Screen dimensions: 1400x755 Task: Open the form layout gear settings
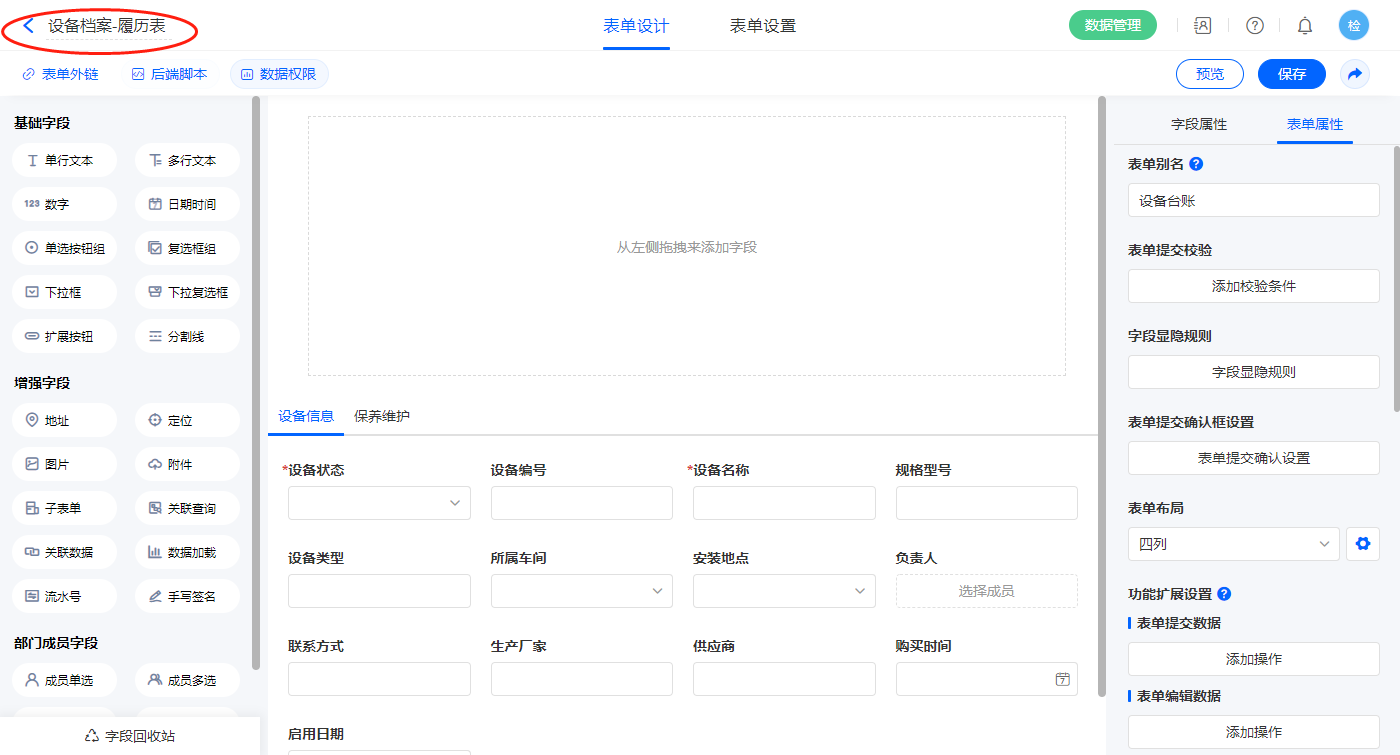[x=1361, y=544]
